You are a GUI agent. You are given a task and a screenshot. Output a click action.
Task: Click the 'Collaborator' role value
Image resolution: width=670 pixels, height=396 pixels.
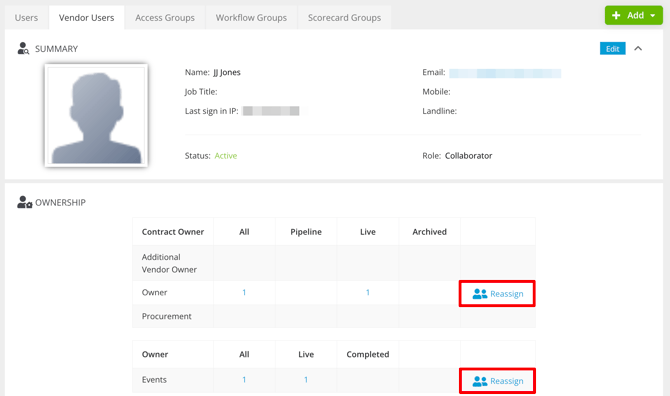pyautogui.click(x=468, y=156)
